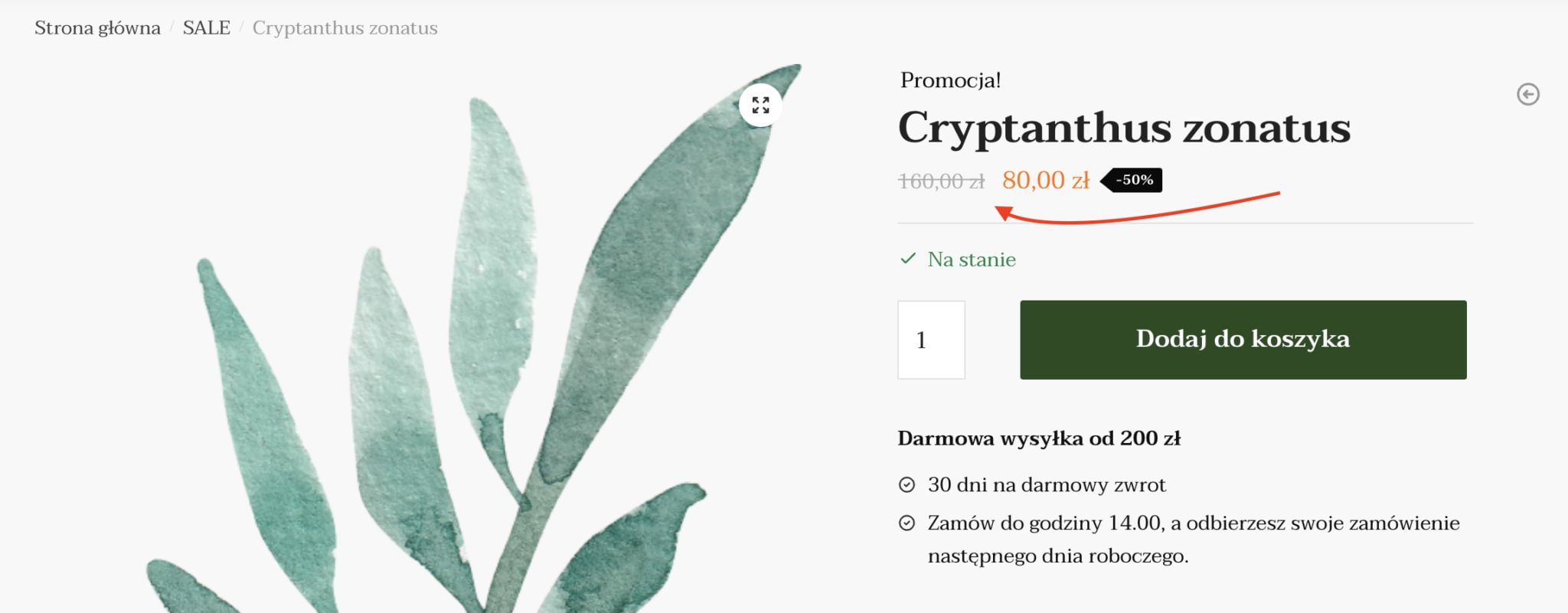The image size is (1568, 613).
Task: Focus the quantity input field
Action: [931, 340]
